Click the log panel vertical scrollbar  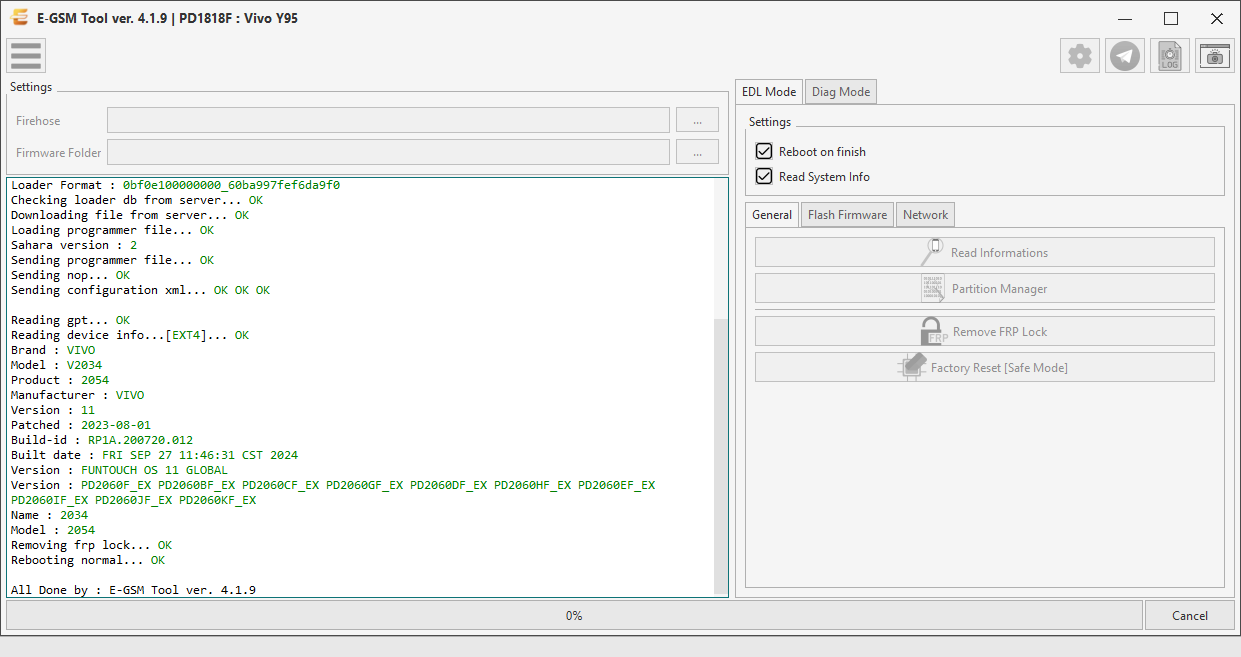pos(721,455)
